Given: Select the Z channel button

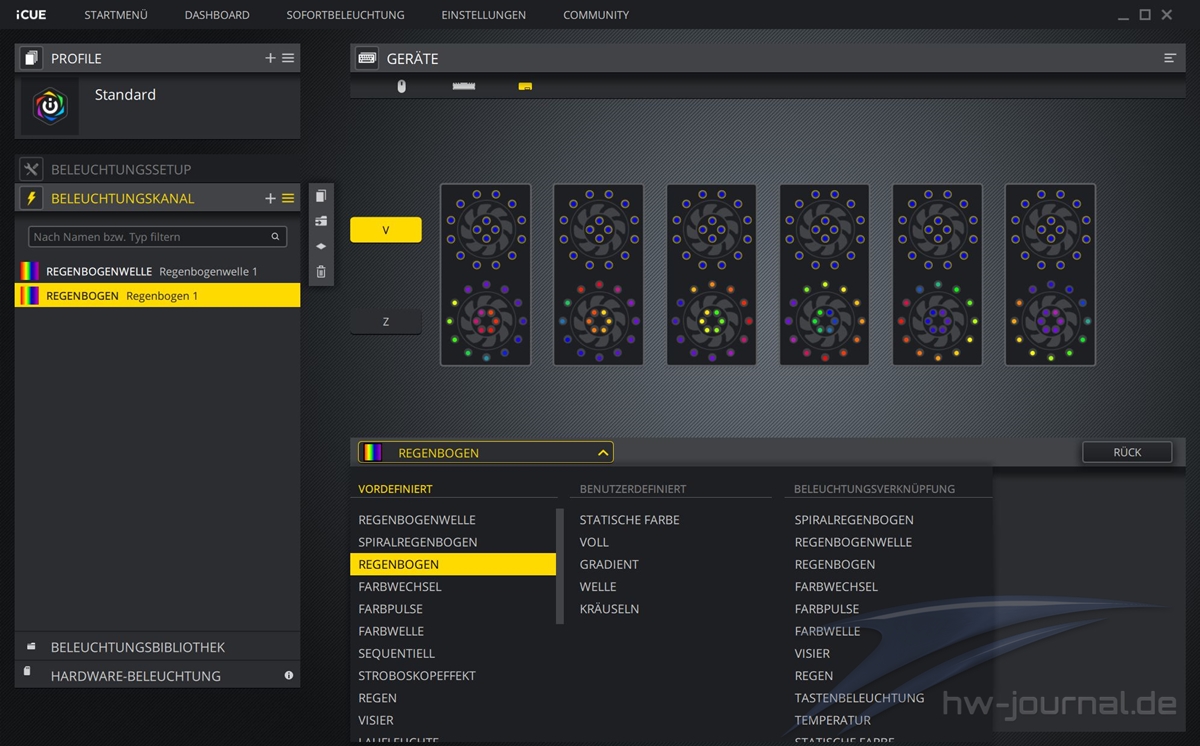Looking at the screenshot, I should [386, 322].
